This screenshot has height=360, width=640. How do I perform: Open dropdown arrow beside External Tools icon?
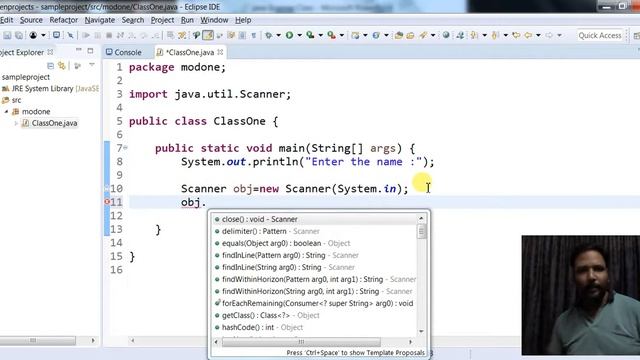pyautogui.click(x=342, y=36)
